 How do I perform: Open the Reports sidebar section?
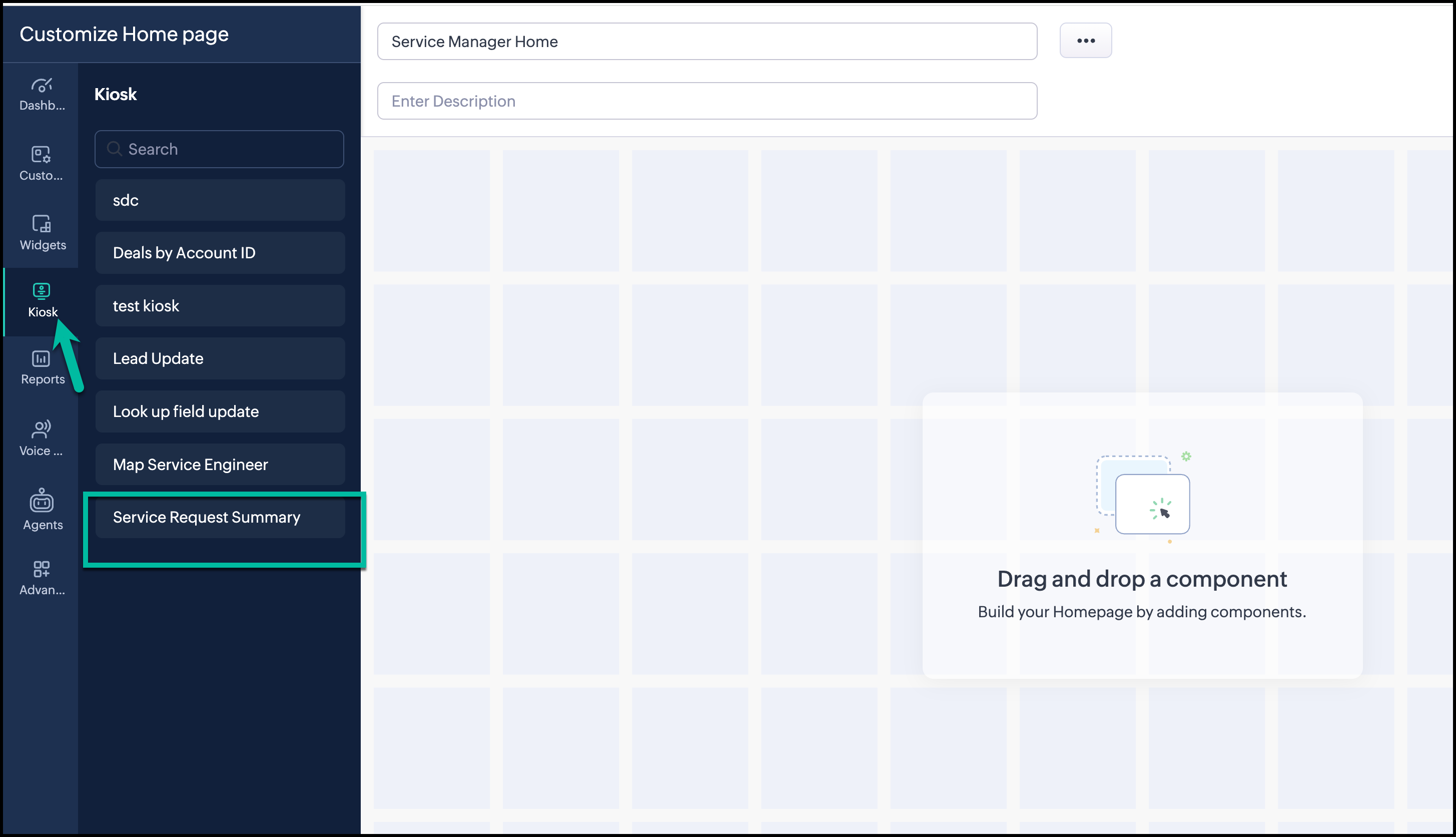(42, 368)
